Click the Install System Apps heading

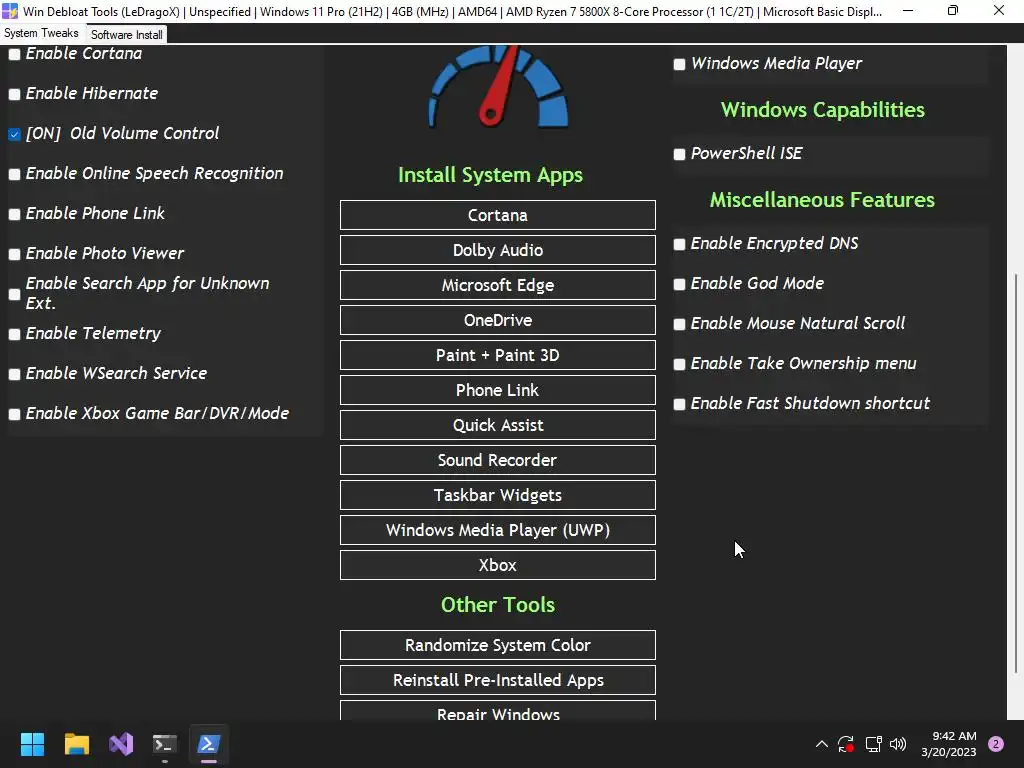tap(490, 175)
